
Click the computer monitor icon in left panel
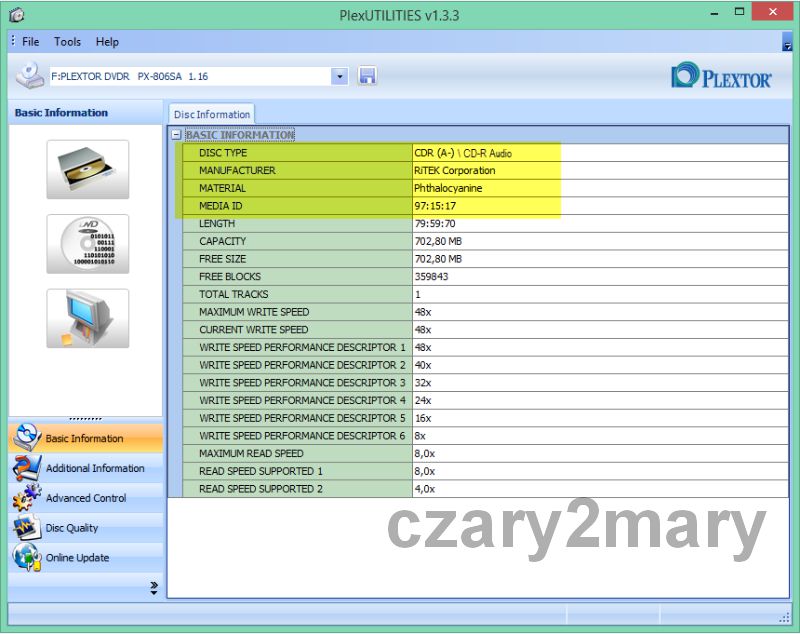click(87, 319)
